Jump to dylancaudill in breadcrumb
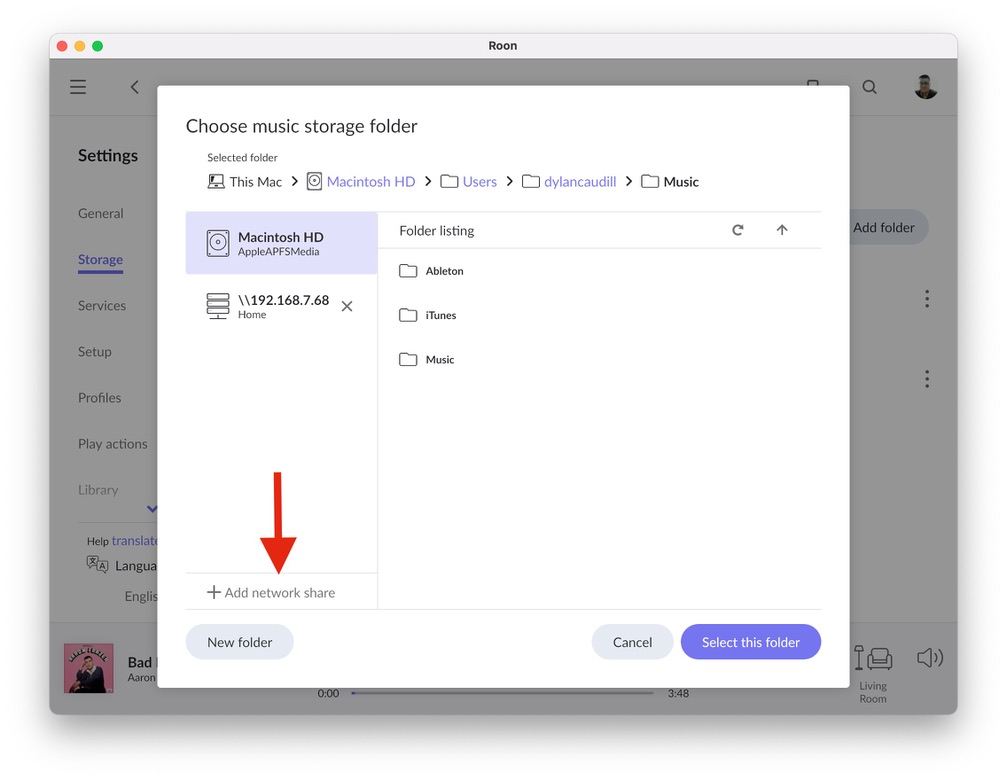The height and width of the screenshot is (780, 1007). click(x=569, y=182)
